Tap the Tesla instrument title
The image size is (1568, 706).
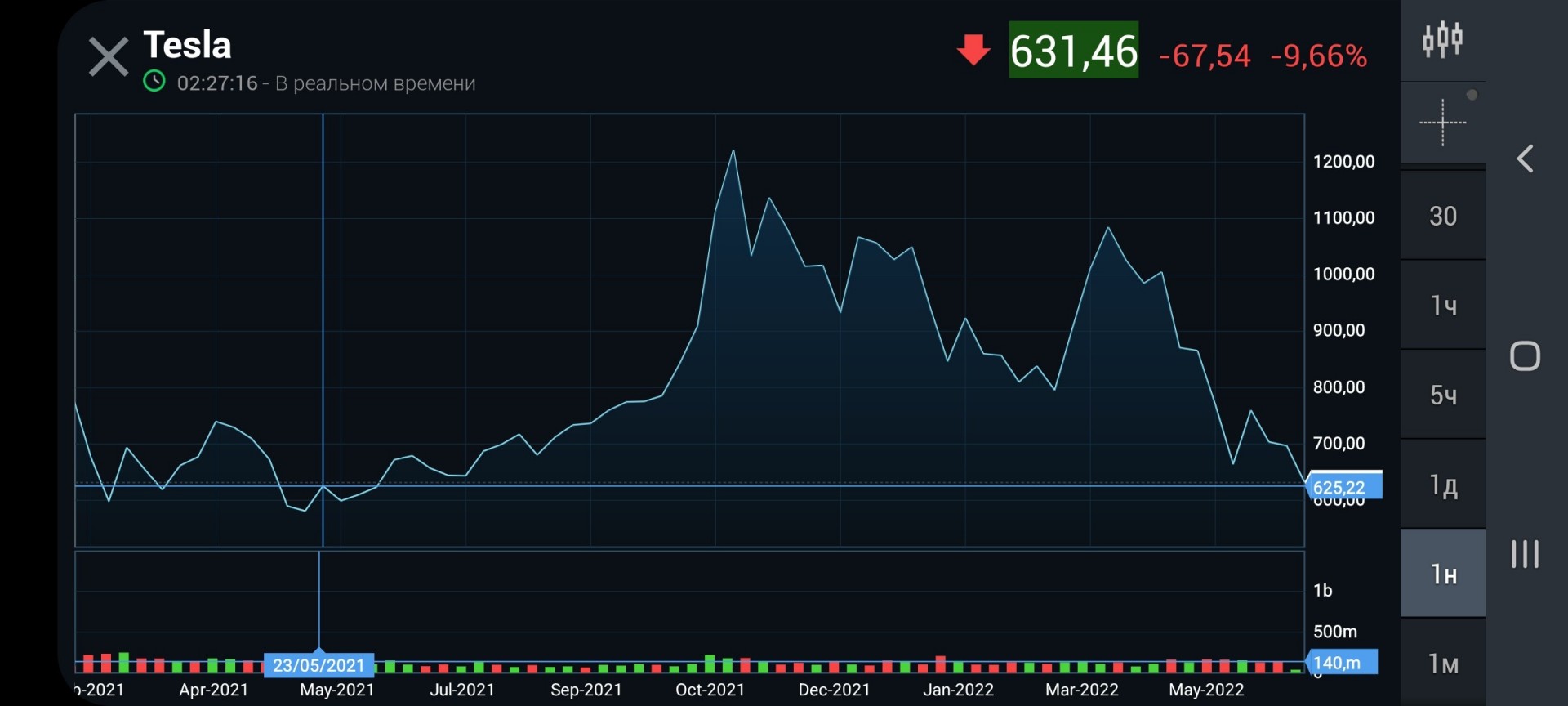[187, 45]
